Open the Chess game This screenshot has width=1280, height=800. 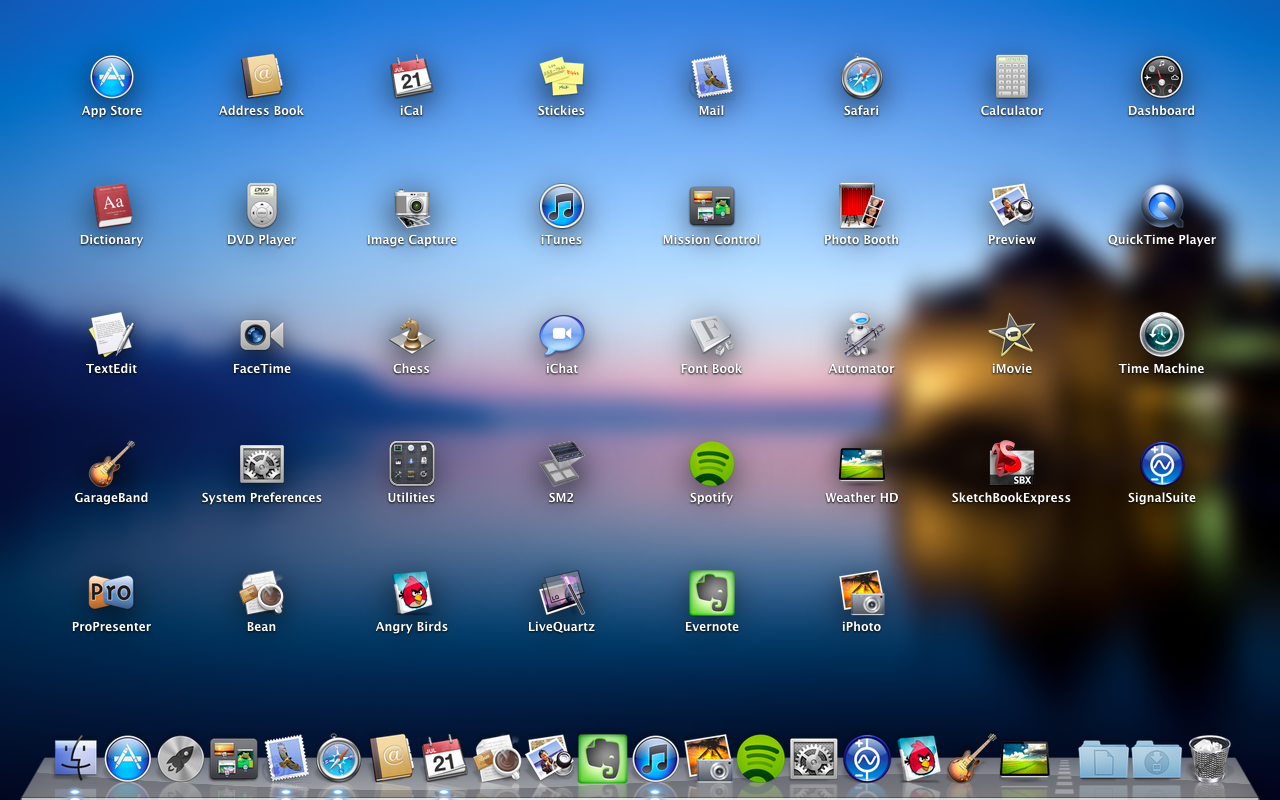(x=411, y=336)
